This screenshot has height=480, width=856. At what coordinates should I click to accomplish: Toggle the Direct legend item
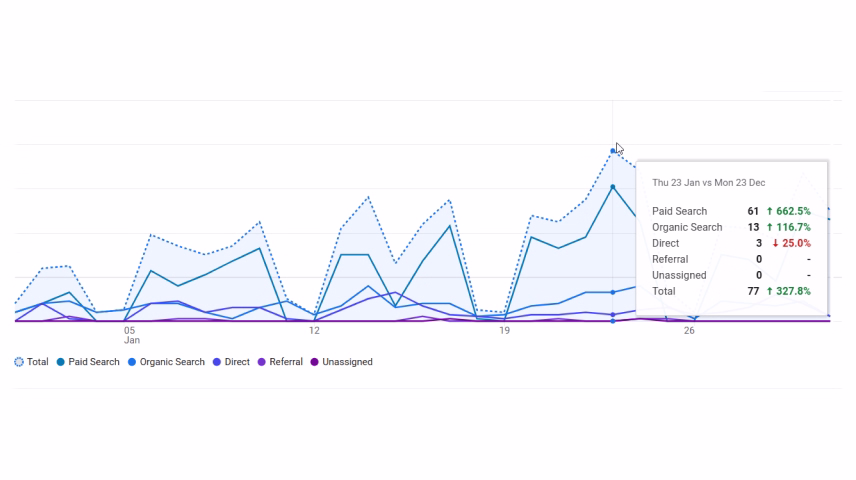231,362
